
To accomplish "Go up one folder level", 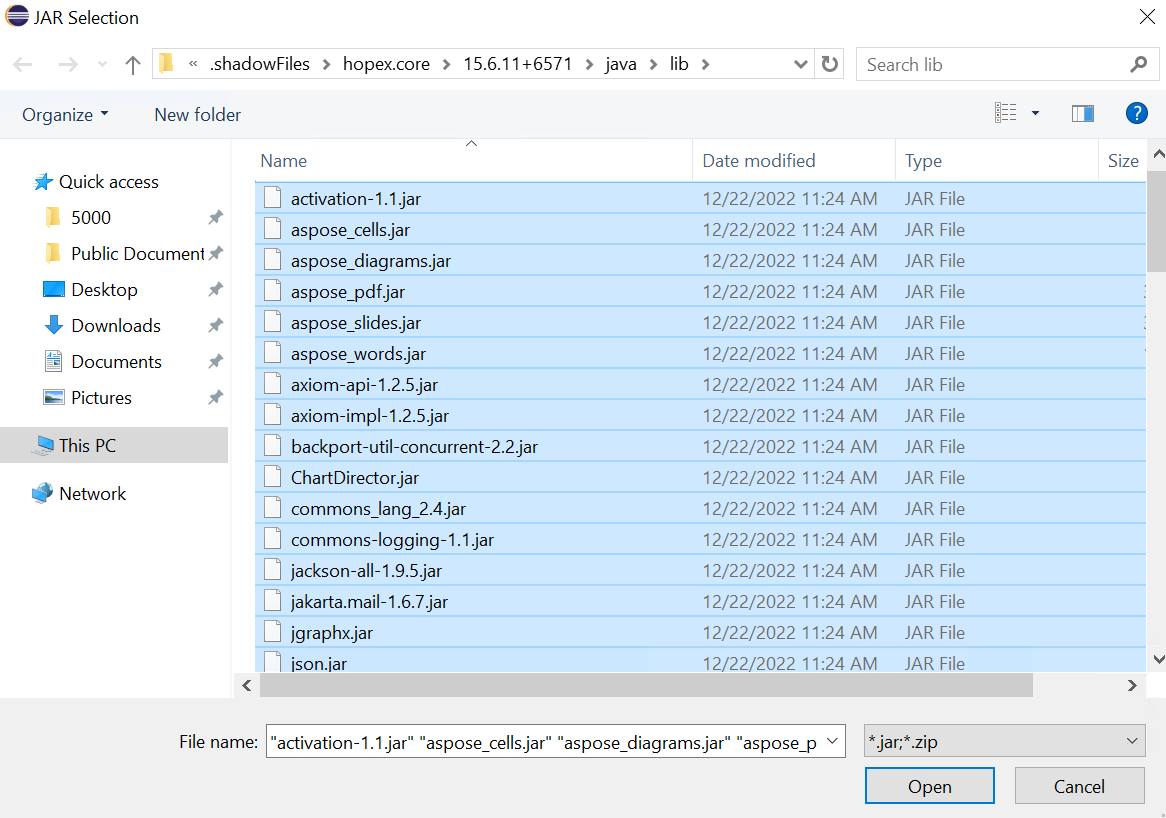I will [x=132, y=65].
